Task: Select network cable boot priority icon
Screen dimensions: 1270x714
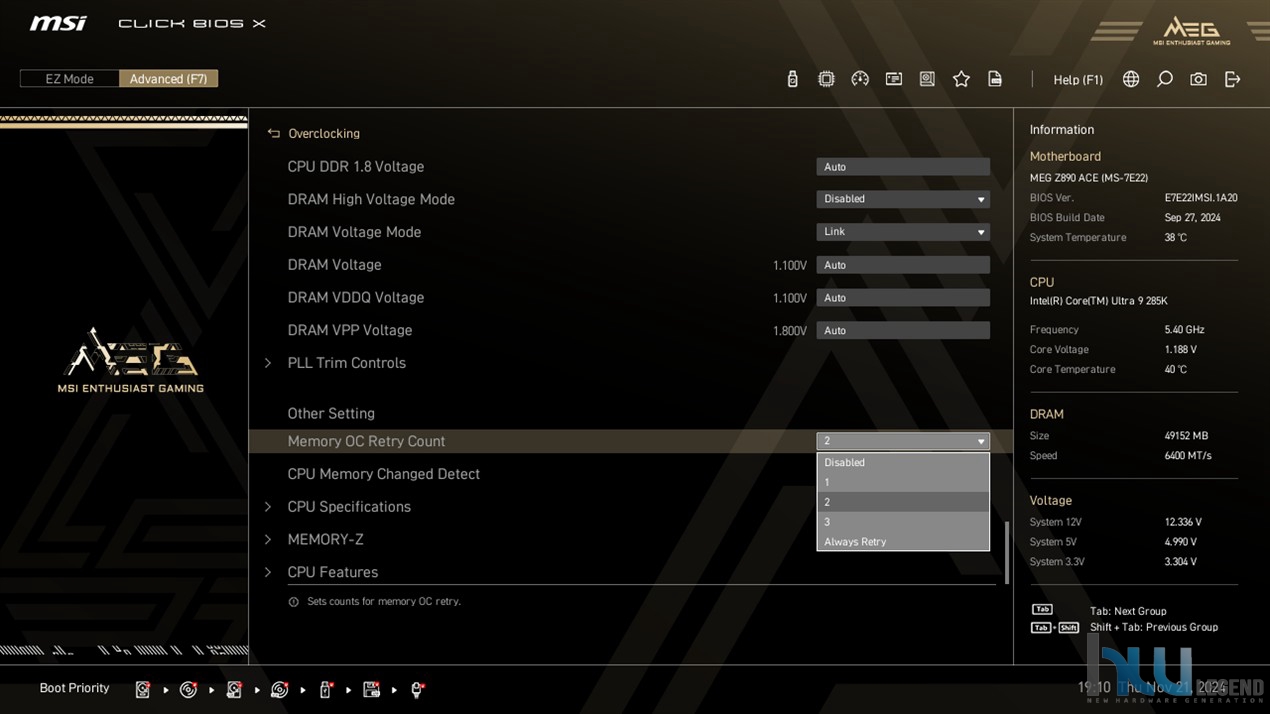Action: [x=417, y=689]
